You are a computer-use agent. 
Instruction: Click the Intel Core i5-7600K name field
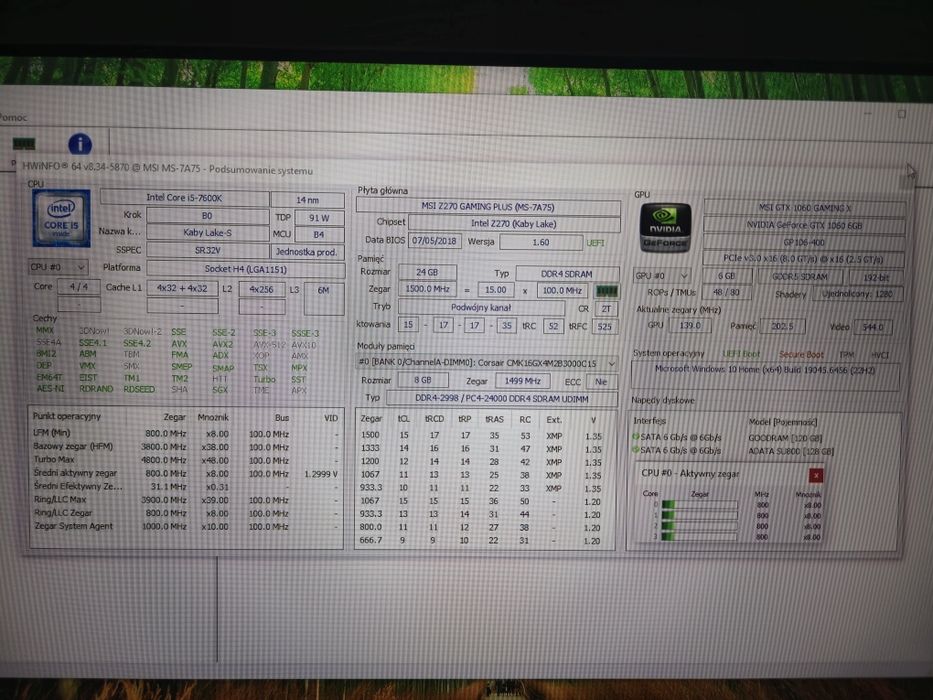click(x=184, y=198)
